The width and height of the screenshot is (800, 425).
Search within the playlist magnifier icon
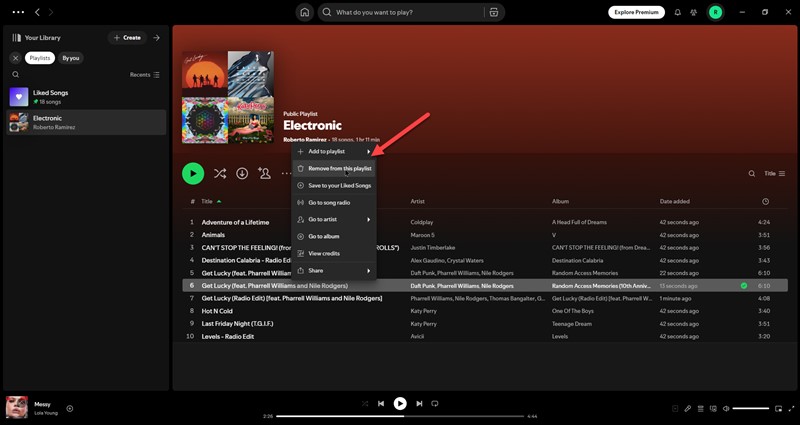point(752,173)
